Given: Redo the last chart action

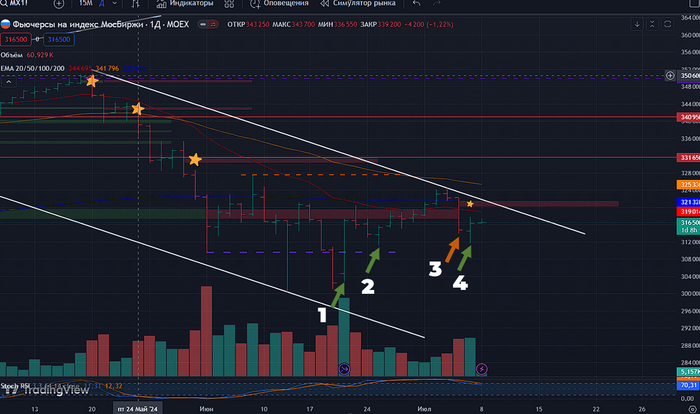Looking at the screenshot, I should (x=437, y=3).
